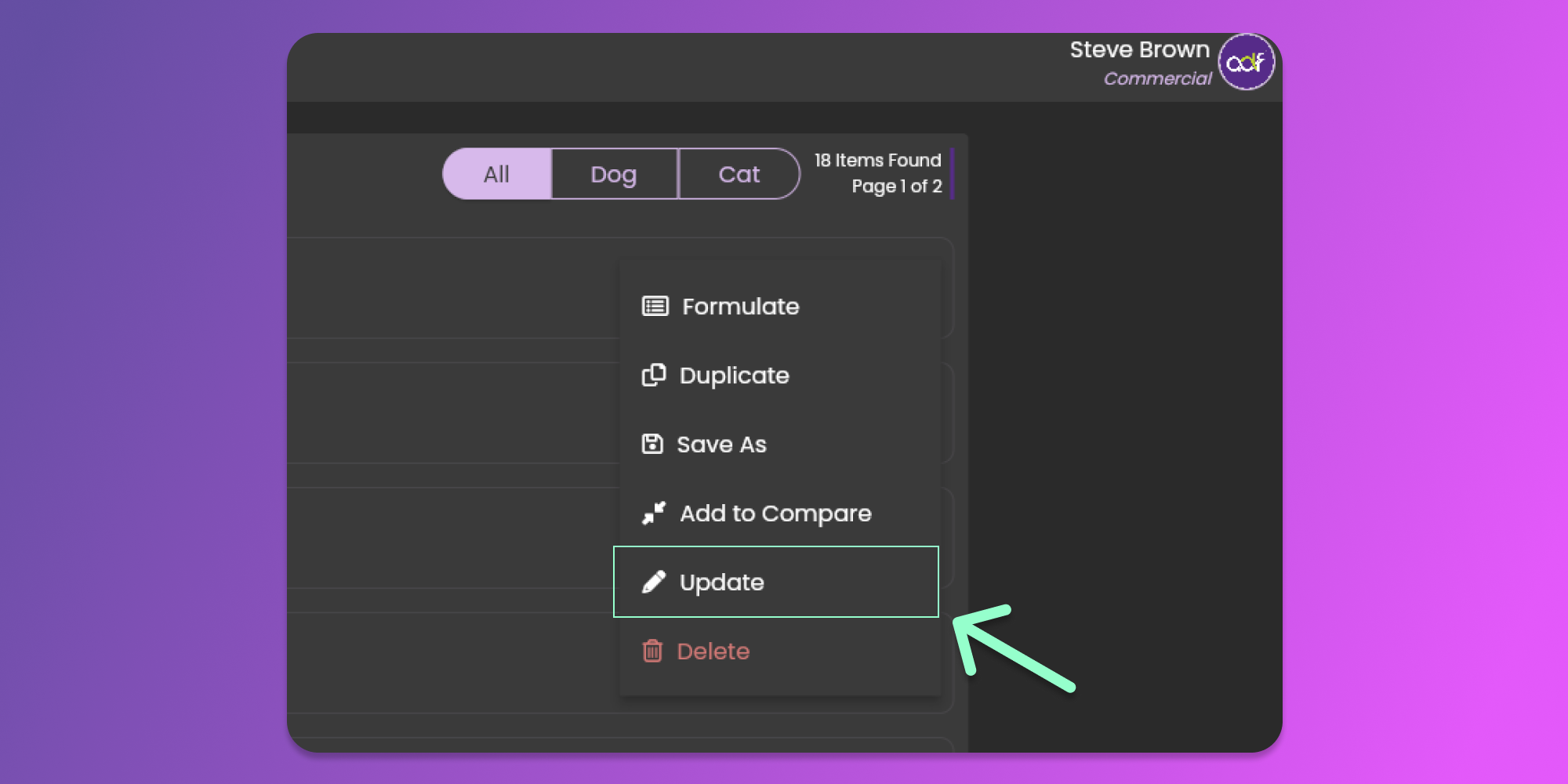Click the Formulate list icon
Screen dimensions: 1568x784
655,306
